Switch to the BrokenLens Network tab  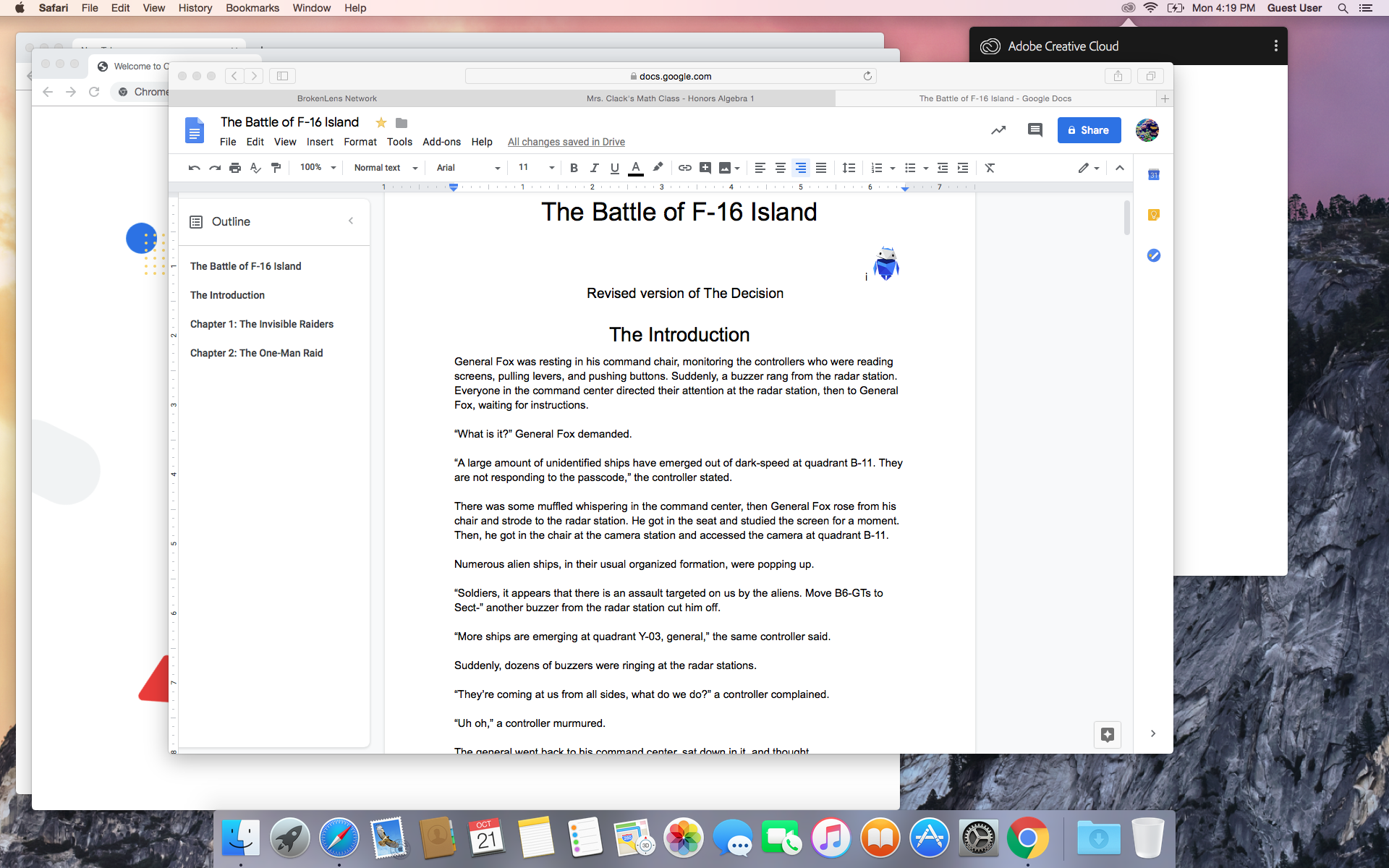click(x=336, y=98)
